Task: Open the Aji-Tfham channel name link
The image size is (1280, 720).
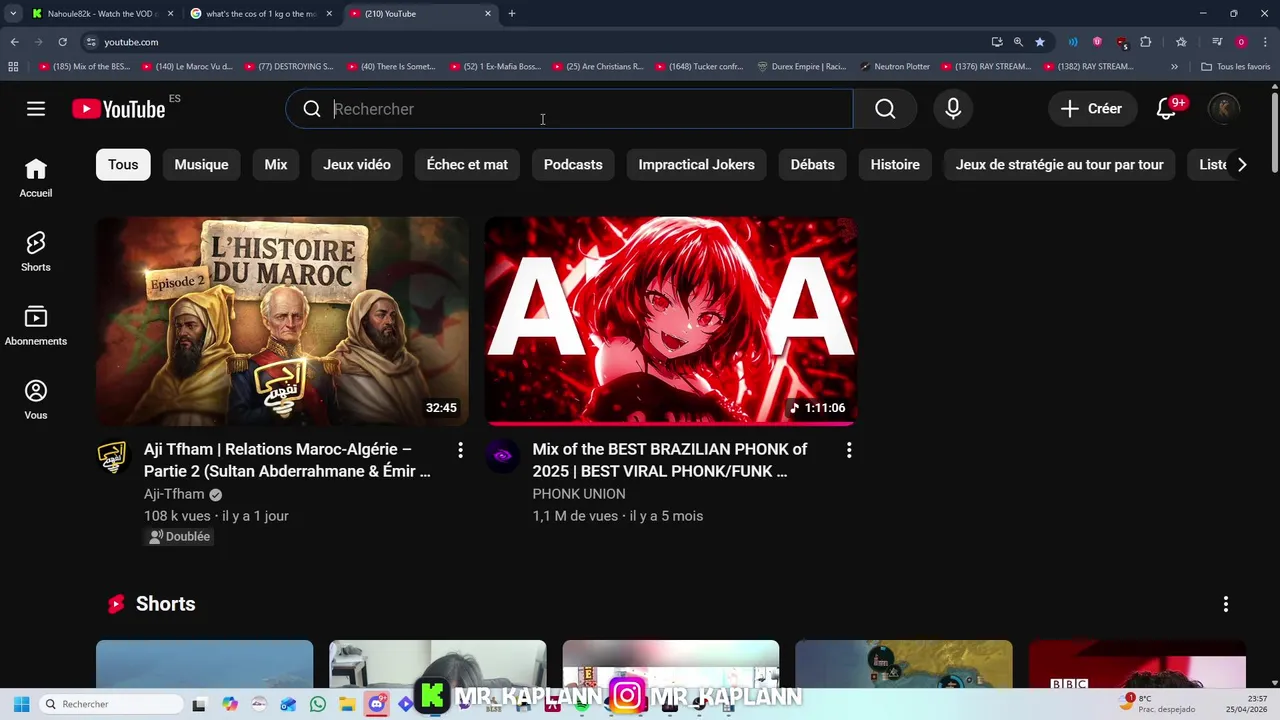Action: (x=174, y=494)
